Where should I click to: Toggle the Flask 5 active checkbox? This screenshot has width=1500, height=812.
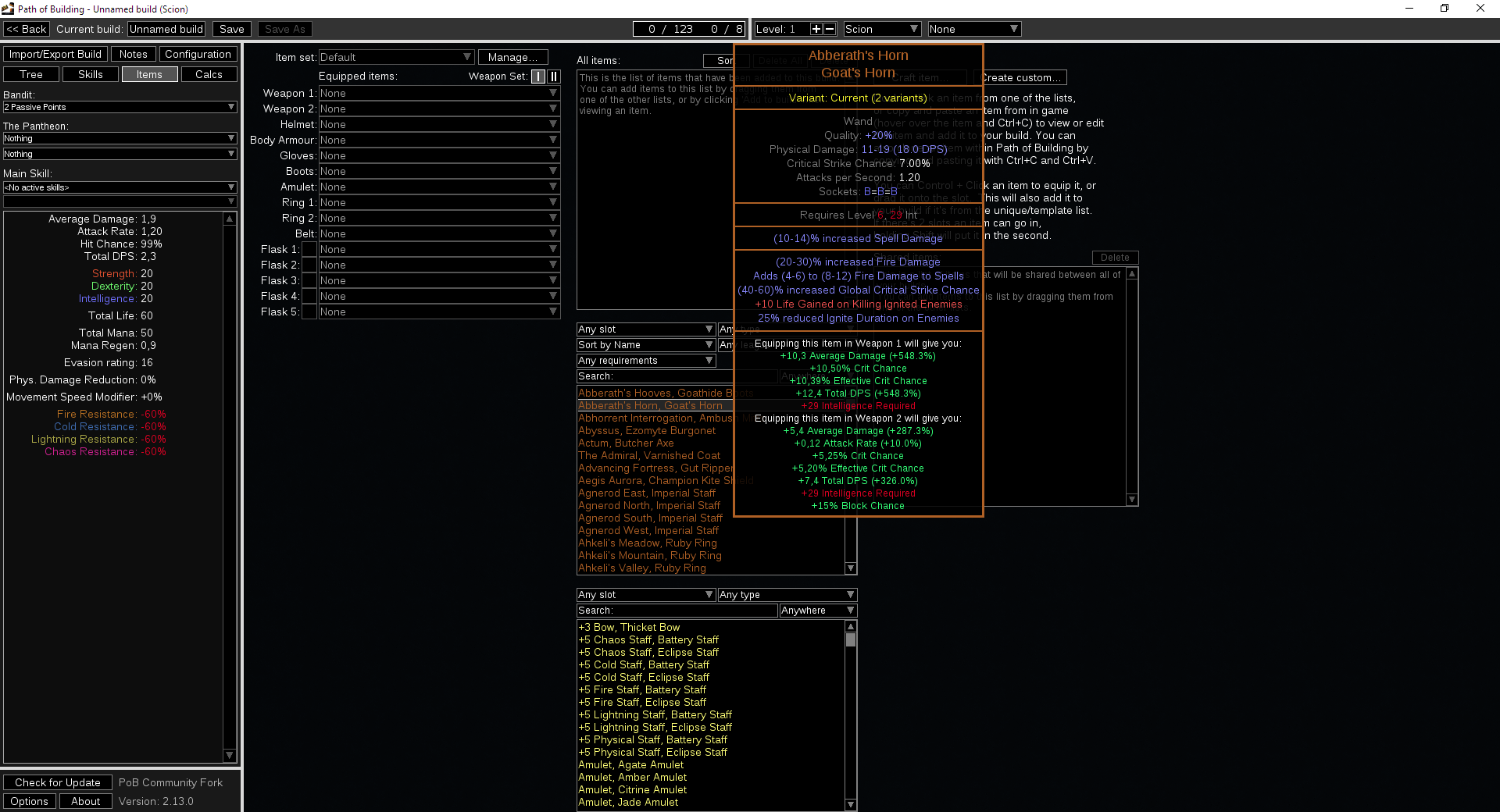[x=309, y=312]
